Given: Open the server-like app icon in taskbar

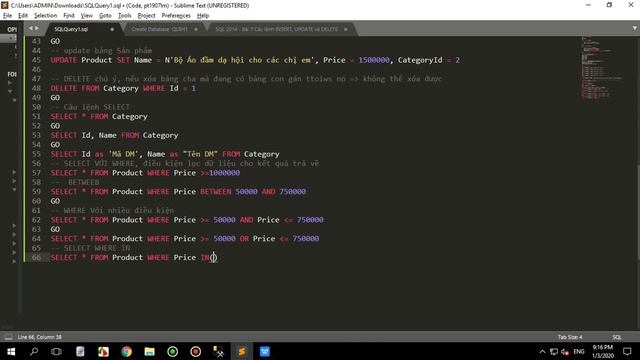Looking at the screenshot, I should pyautogui.click(x=80, y=351).
